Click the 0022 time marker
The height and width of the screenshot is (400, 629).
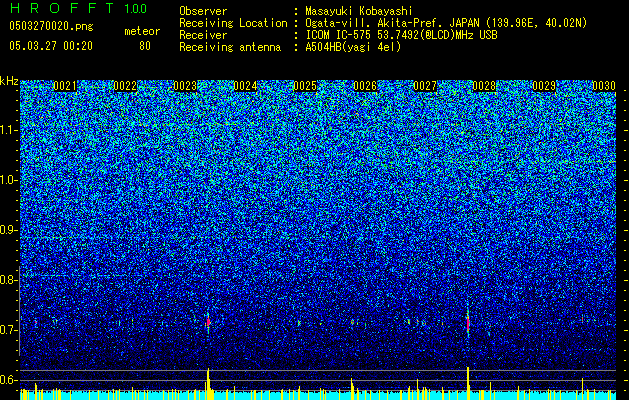coord(125,86)
